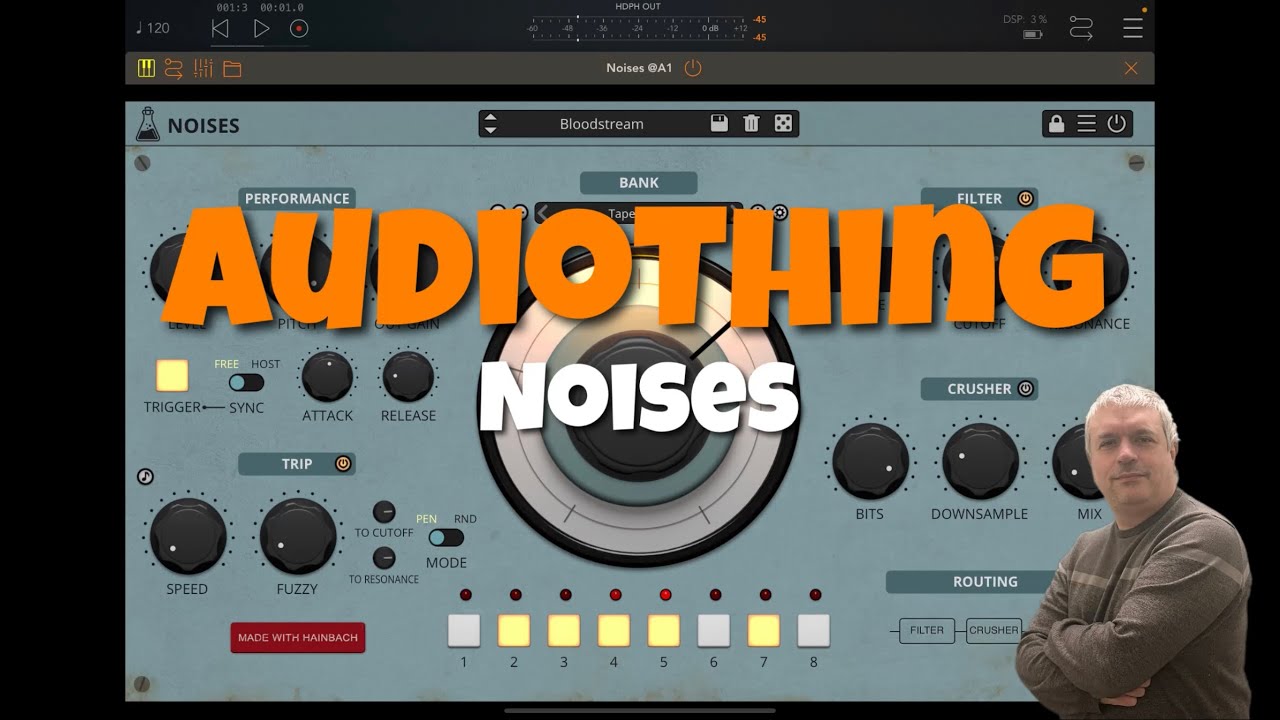Toggle step button 4
The image size is (1280, 720).
pyautogui.click(x=614, y=631)
